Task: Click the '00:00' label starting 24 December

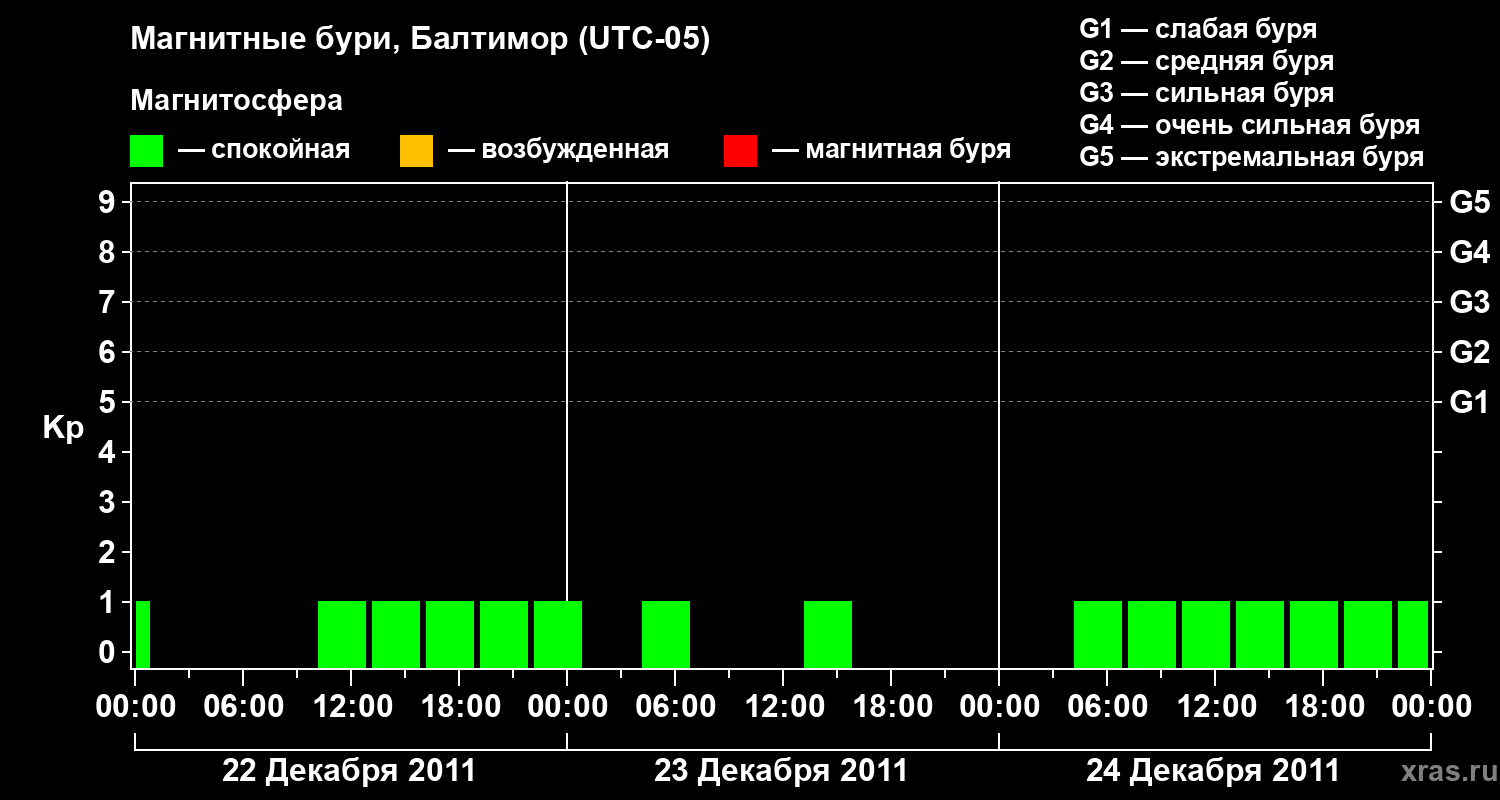Action: point(999,707)
